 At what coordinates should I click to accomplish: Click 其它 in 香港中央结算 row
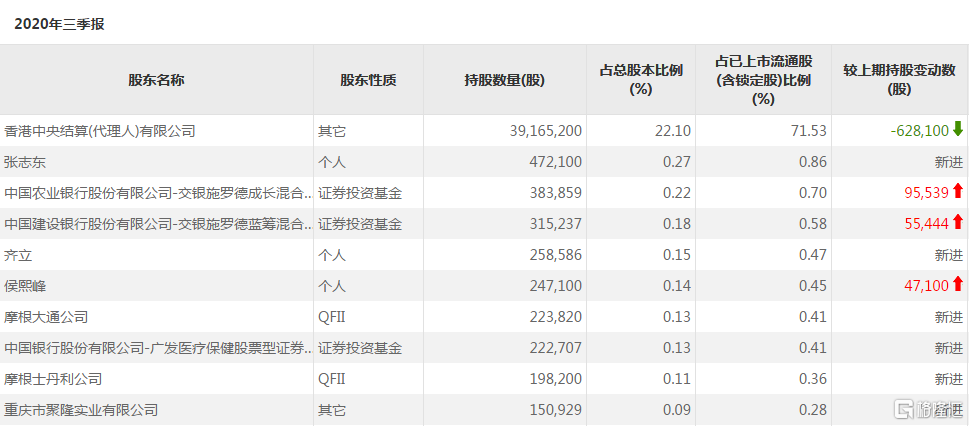click(x=332, y=131)
